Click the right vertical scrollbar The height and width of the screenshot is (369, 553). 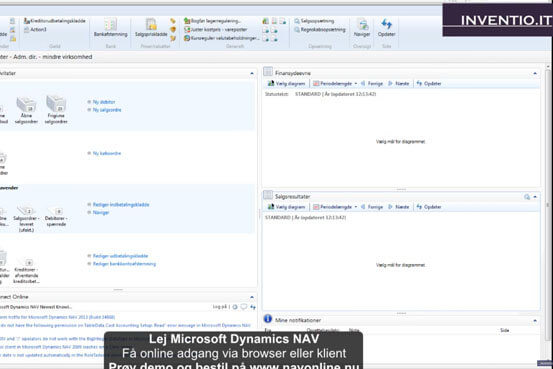coord(548,205)
